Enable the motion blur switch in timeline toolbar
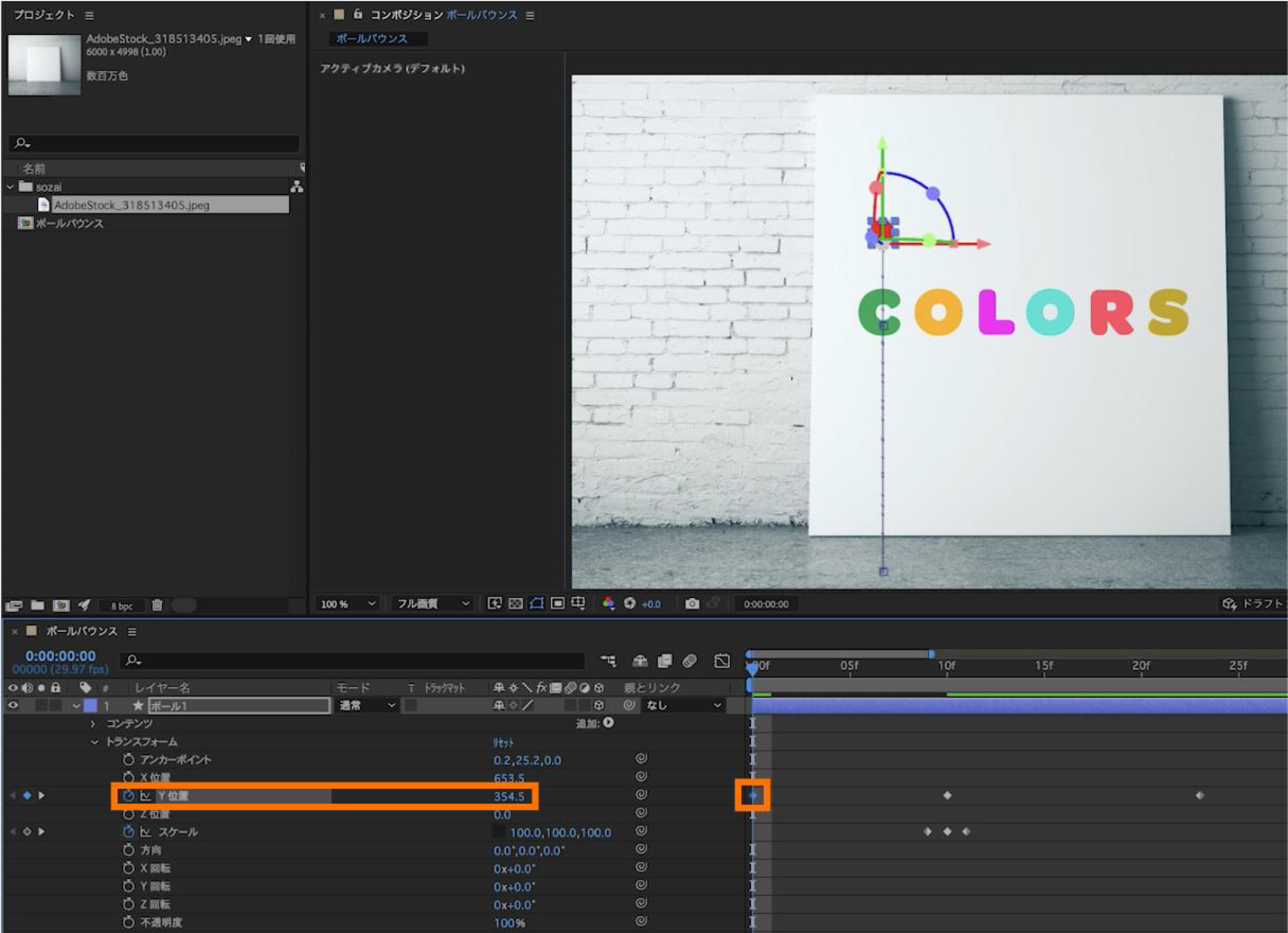The height and width of the screenshot is (933, 1288). point(689,661)
